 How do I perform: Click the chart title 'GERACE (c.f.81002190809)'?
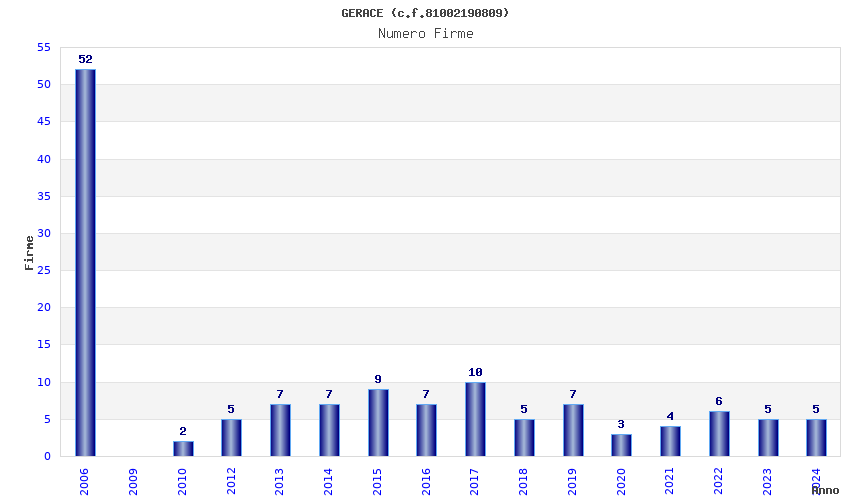click(425, 13)
